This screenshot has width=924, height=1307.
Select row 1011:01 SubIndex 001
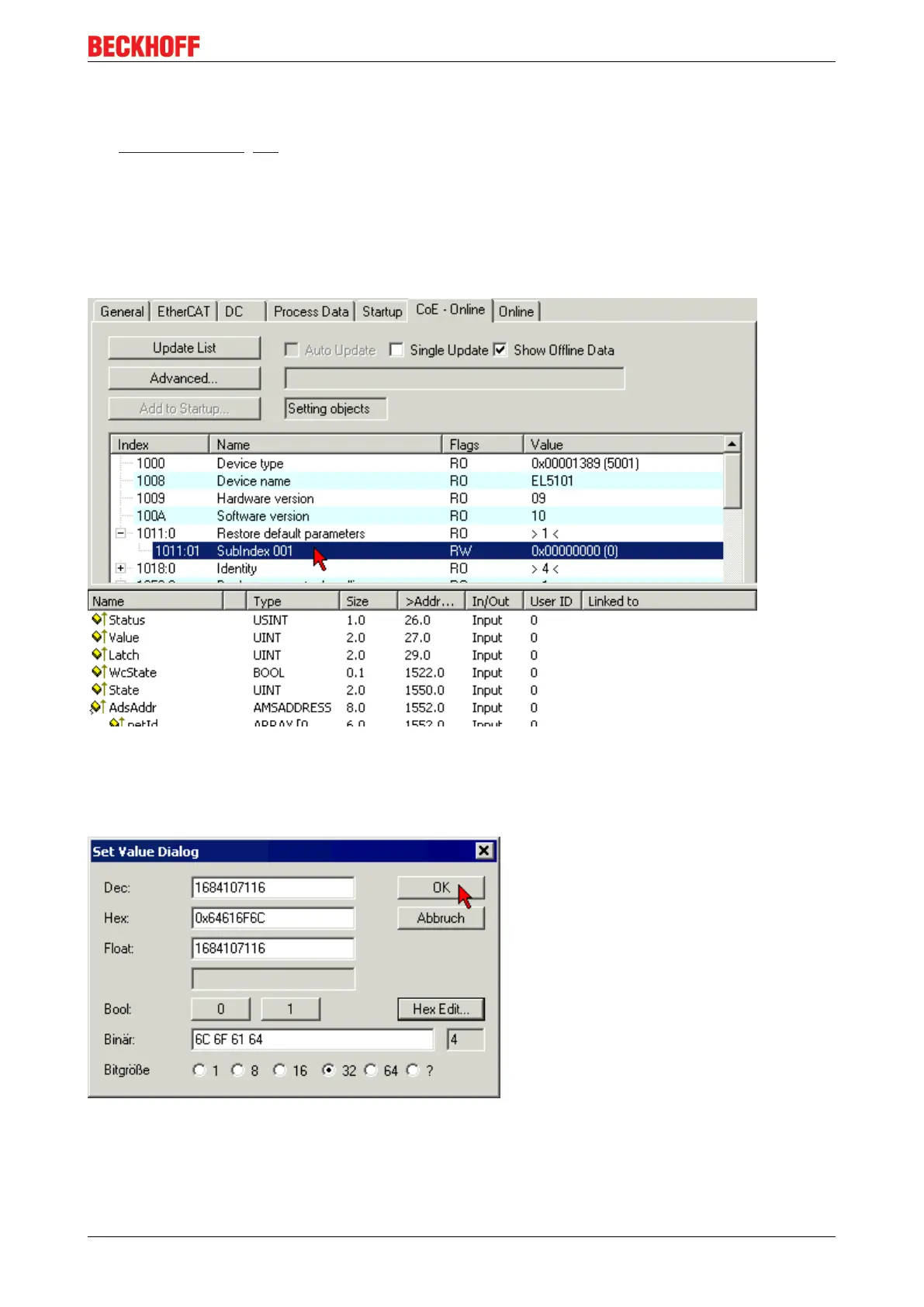[417, 551]
